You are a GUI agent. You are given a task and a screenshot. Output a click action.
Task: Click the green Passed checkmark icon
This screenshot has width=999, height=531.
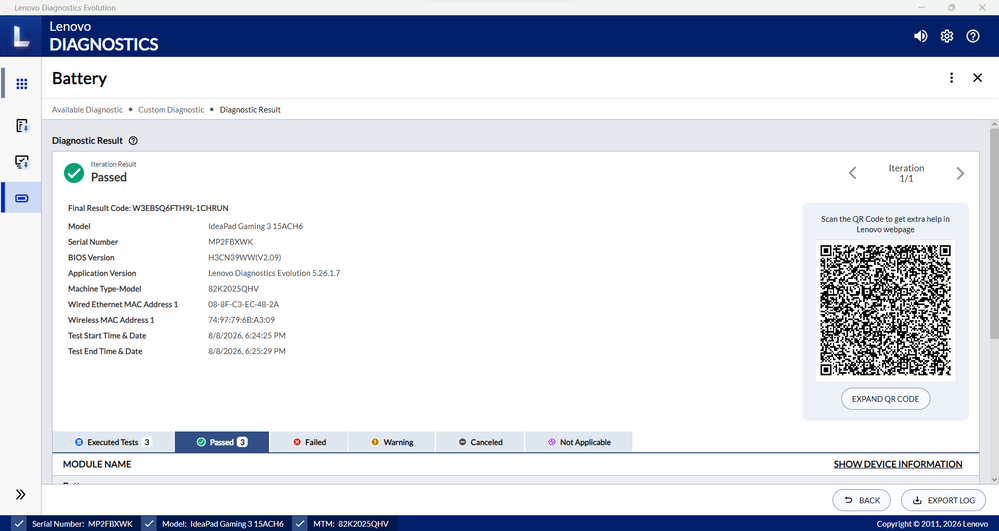[x=74, y=173]
